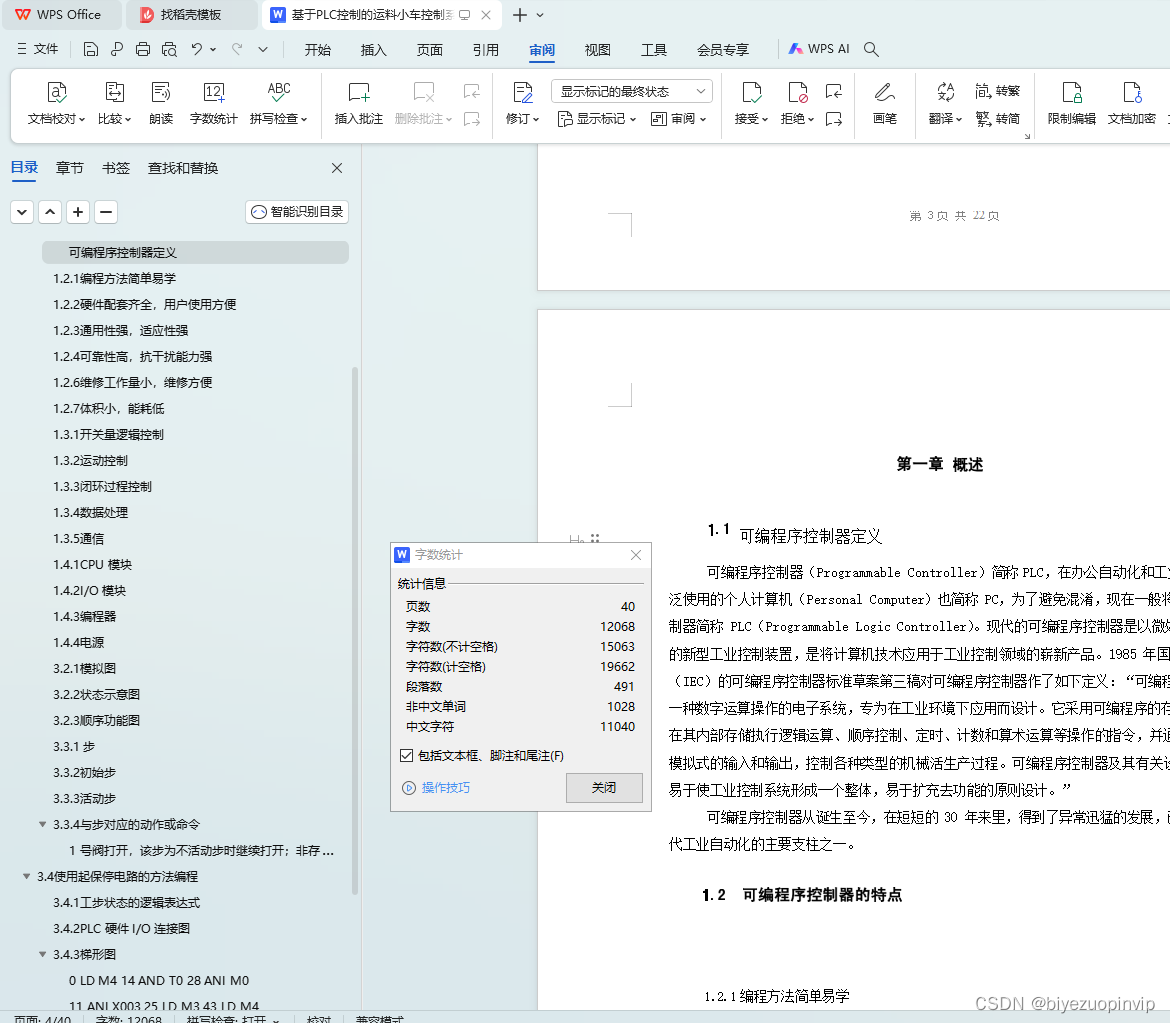Screen dimensions: 1170x1023
Task: Click the print icon in quick toolbar
Action: (143, 49)
